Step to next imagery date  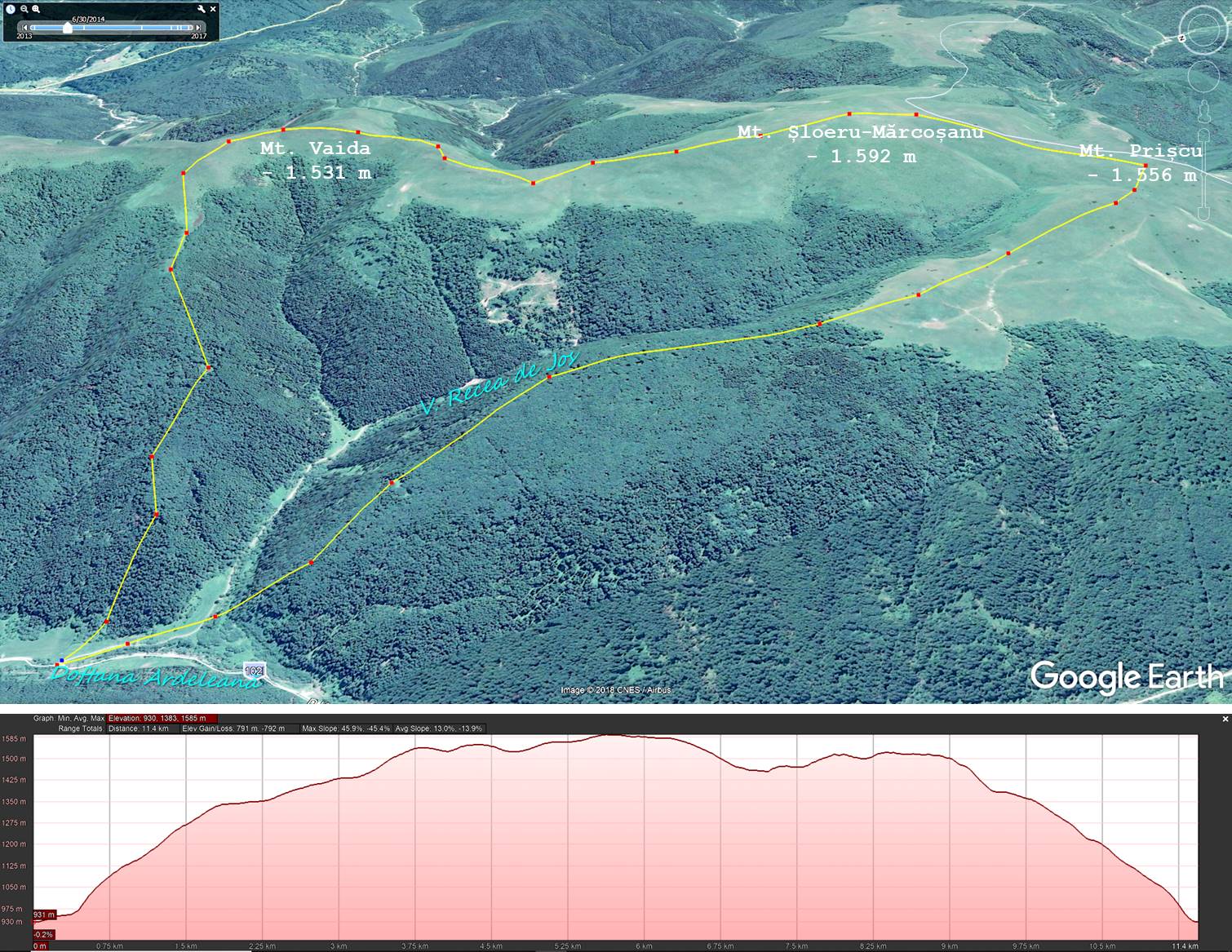tap(200, 28)
